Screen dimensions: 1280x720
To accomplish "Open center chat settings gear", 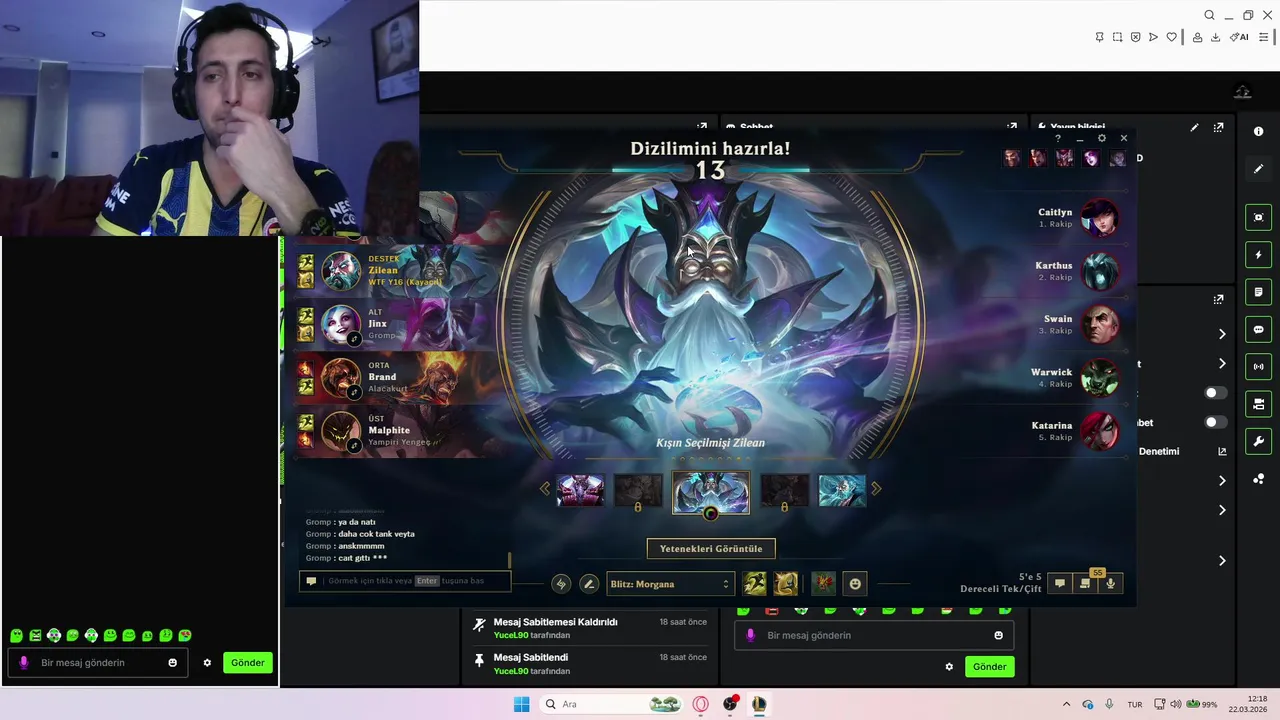I will (x=949, y=667).
